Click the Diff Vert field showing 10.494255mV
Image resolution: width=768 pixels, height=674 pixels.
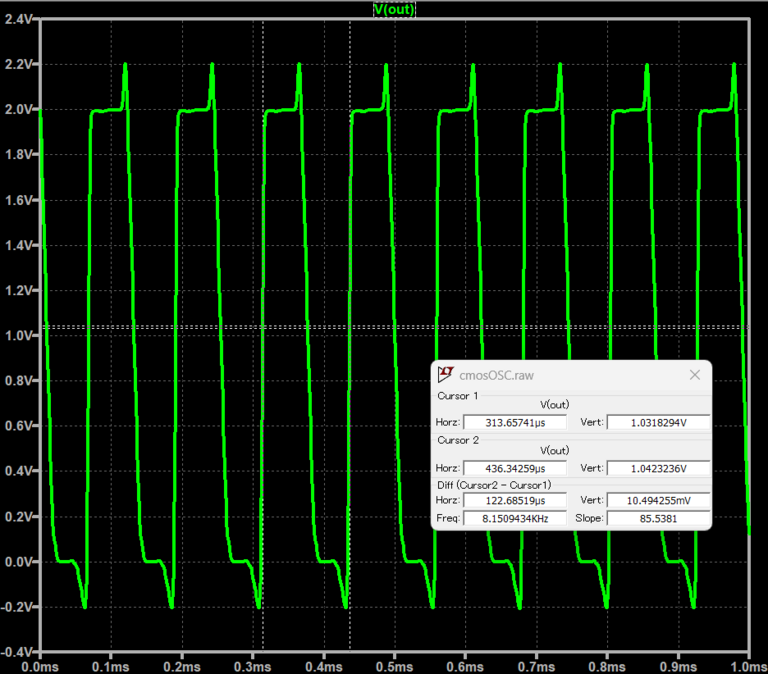tap(658, 501)
